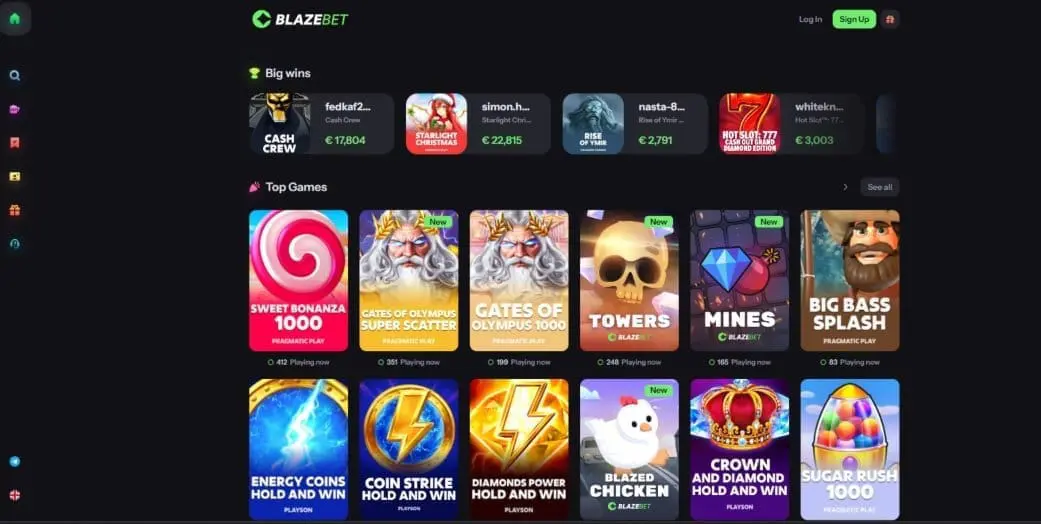Screen dimensions: 1041x524
Task: Click the Log In link
Action: (x=810, y=19)
